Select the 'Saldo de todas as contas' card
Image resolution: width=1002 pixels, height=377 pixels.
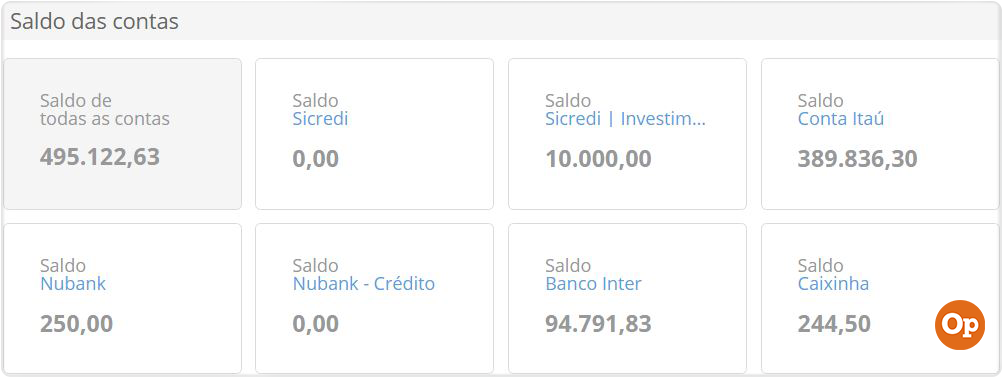click(123, 134)
